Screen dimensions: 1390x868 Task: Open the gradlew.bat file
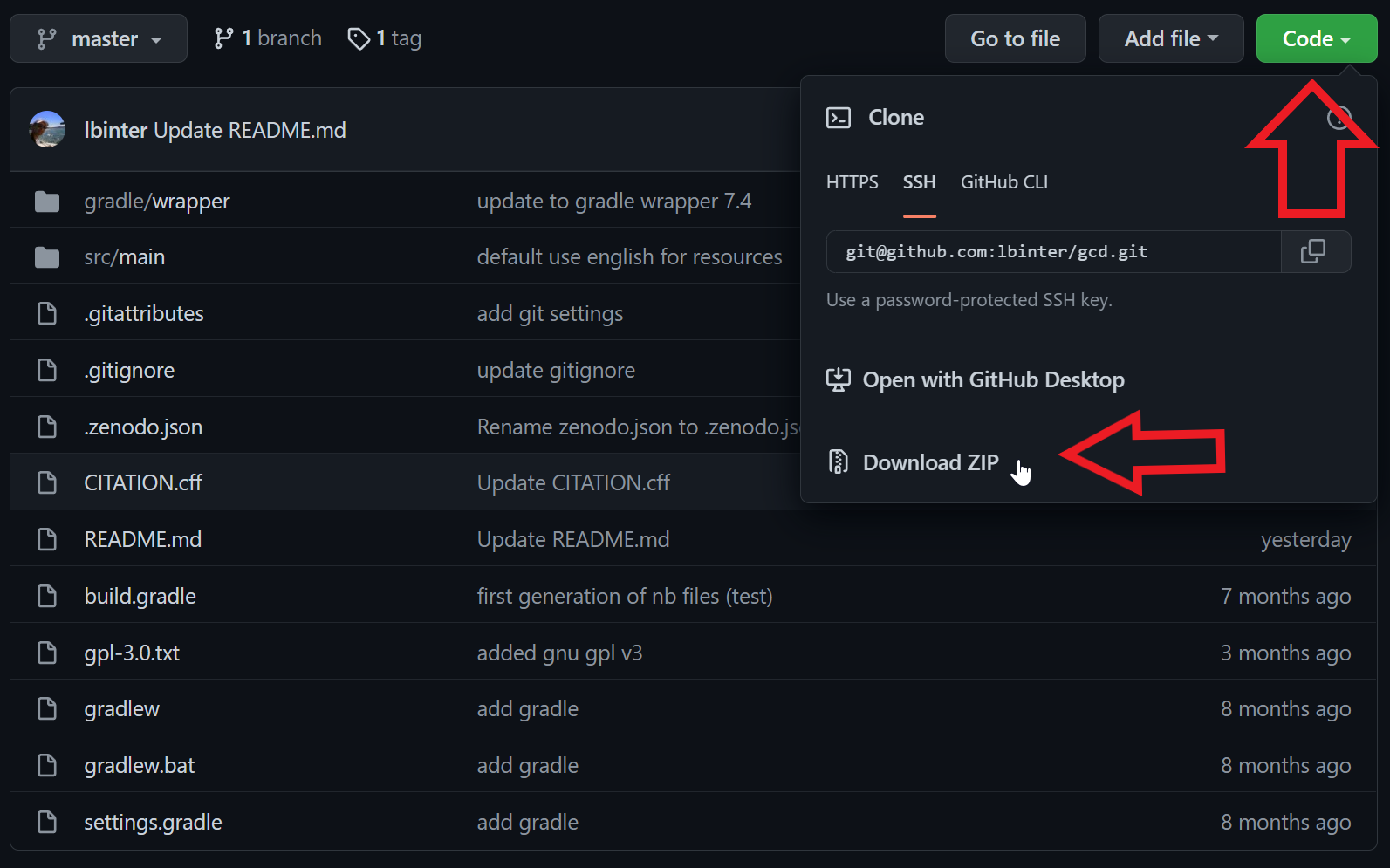tap(140, 765)
